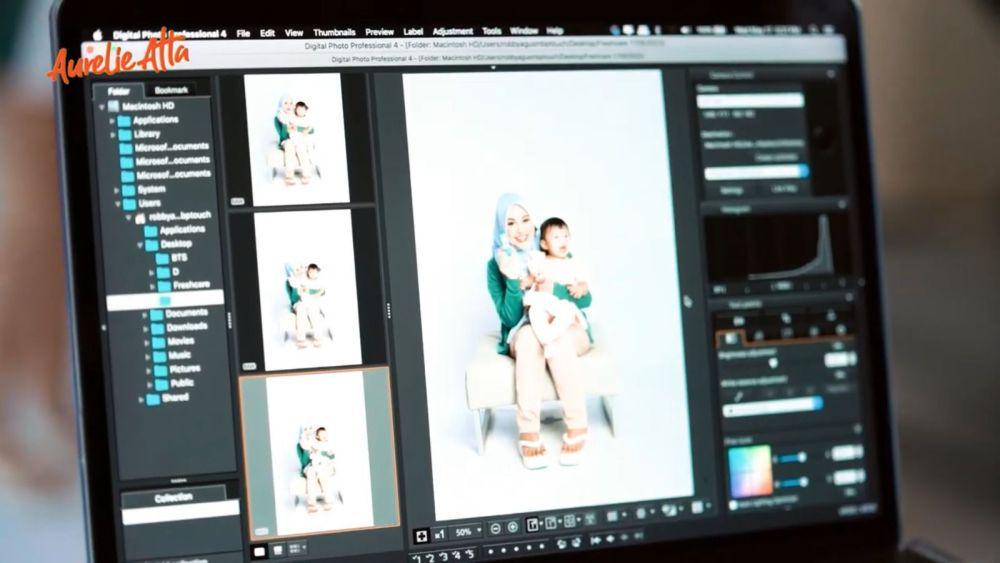Open the Apple menu
The width and height of the screenshot is (1000, 563).
coord(97,35)
